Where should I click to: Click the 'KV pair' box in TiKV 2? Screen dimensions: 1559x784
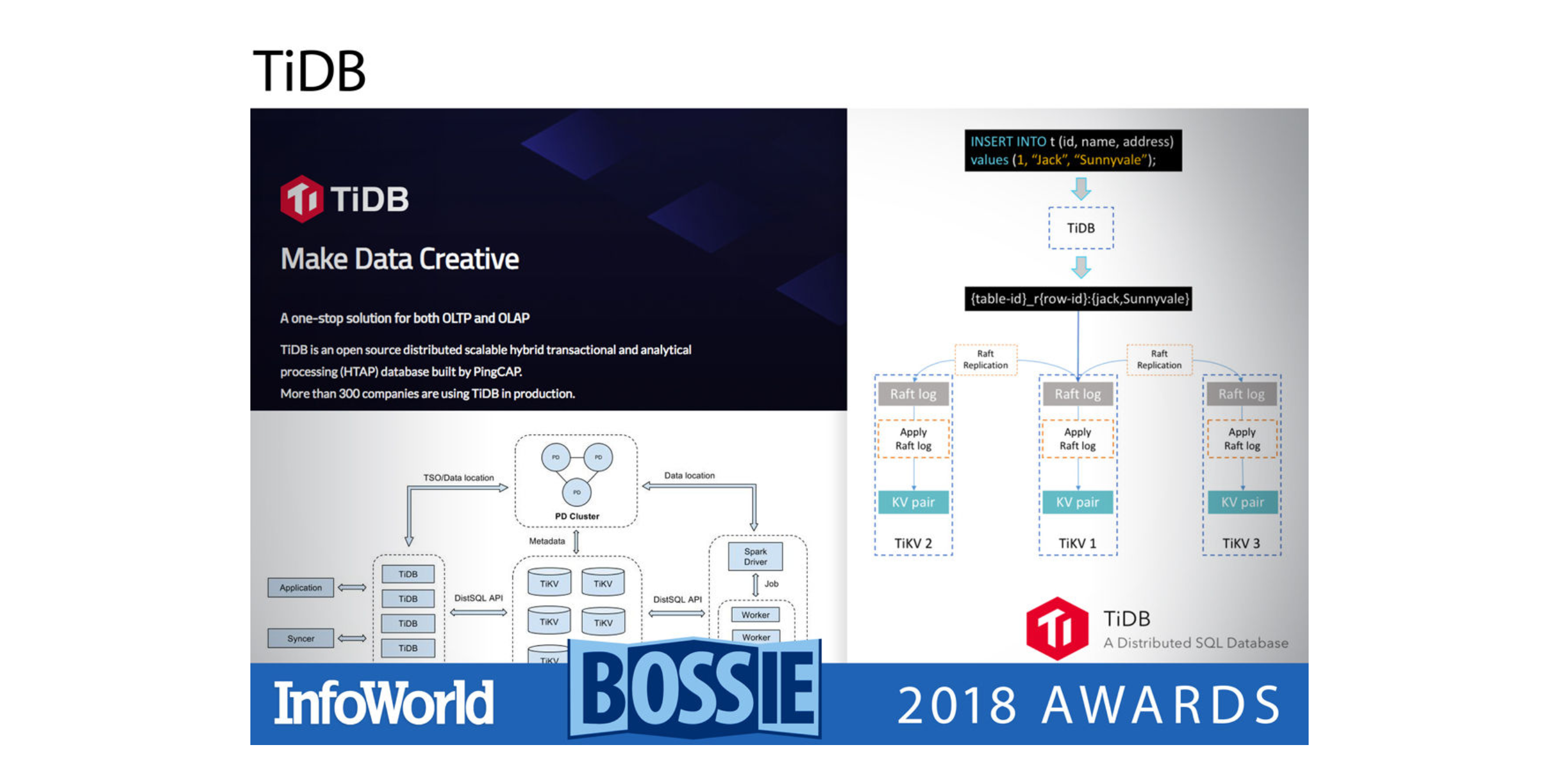click(x=913, y=502)
